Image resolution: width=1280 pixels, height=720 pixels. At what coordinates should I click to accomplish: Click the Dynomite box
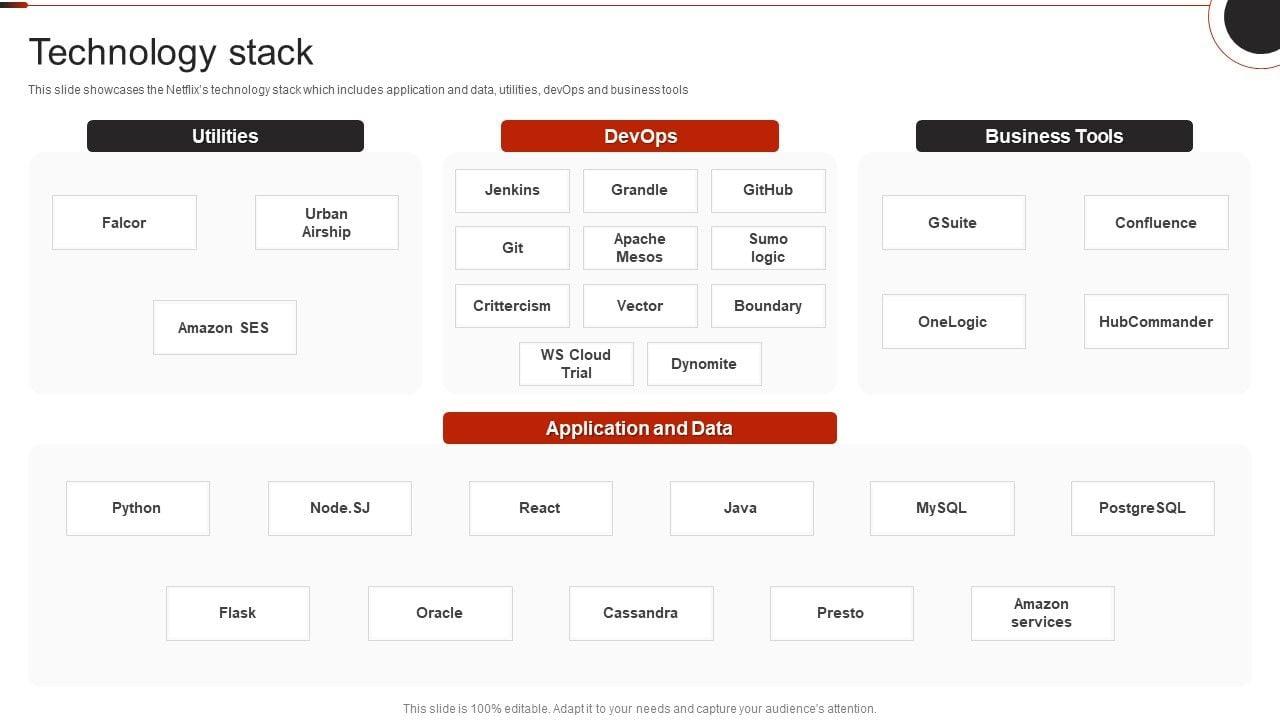click(x=704, y=364)
